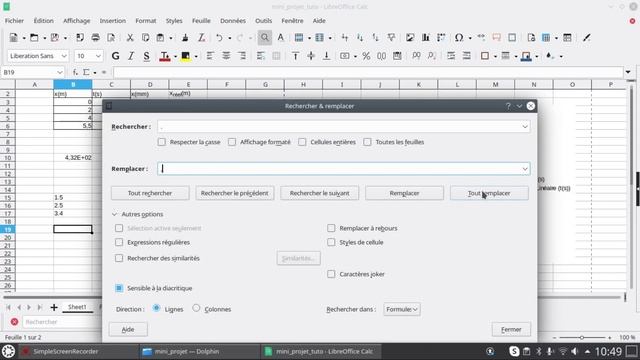Click the Find & Replace magnifier icon

click(x=265, y=38)
